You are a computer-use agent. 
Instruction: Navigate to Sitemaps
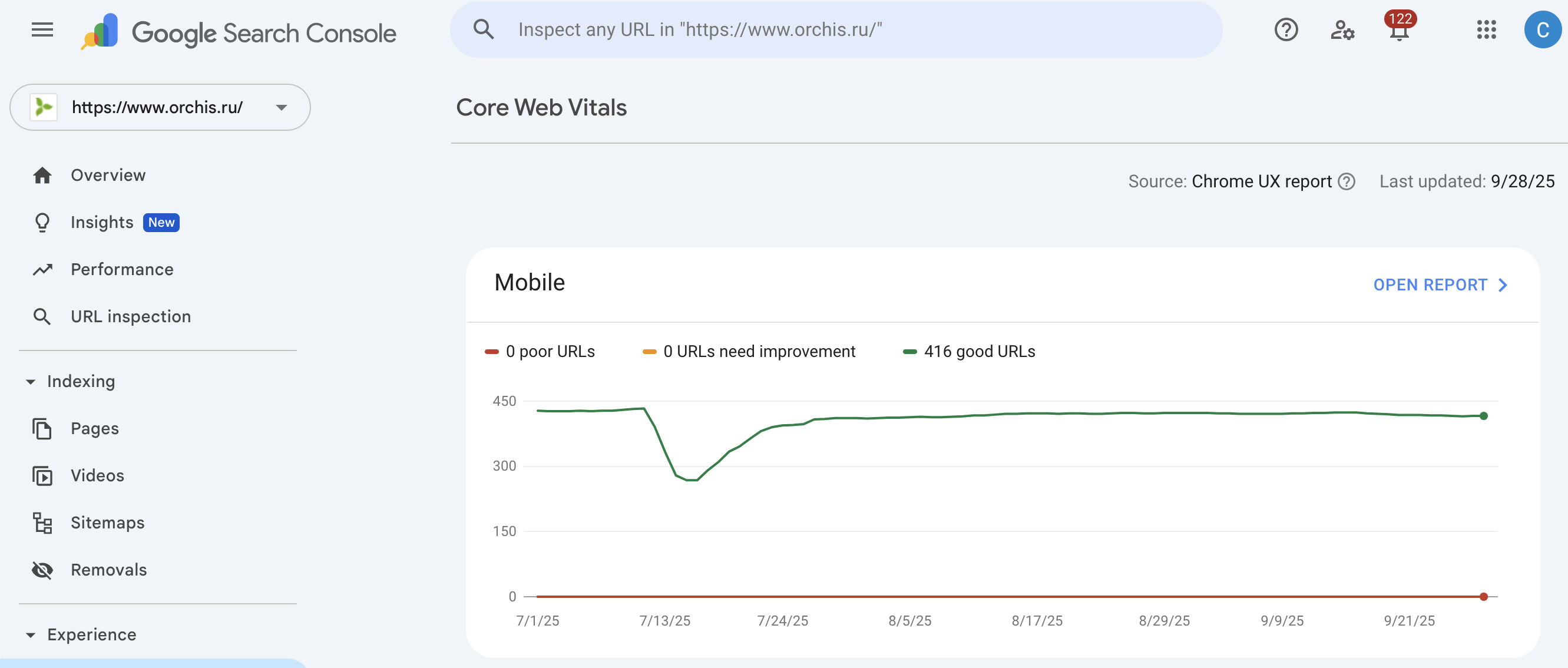pos(107,523)
